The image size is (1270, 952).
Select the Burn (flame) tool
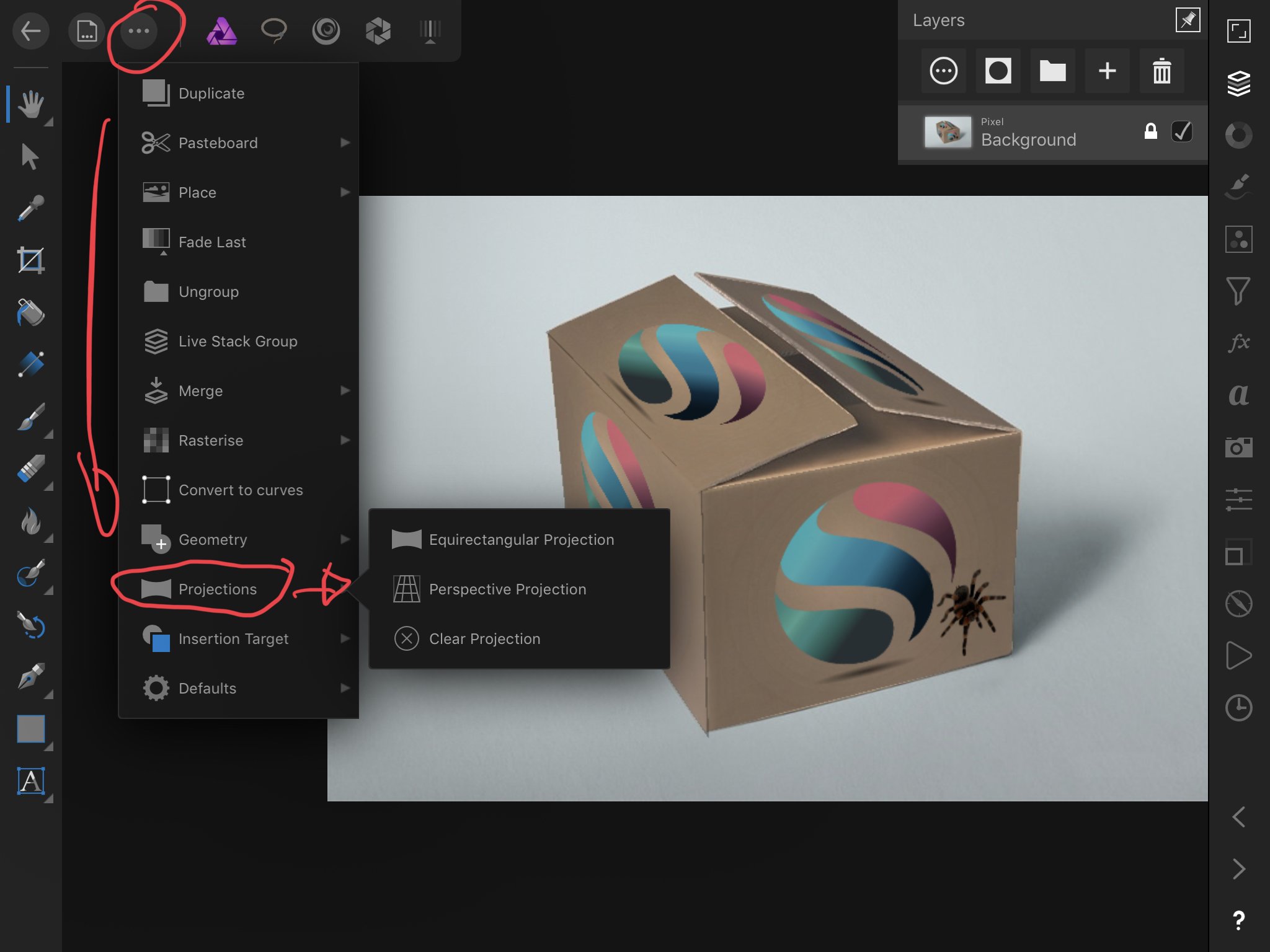coord(30,521)
